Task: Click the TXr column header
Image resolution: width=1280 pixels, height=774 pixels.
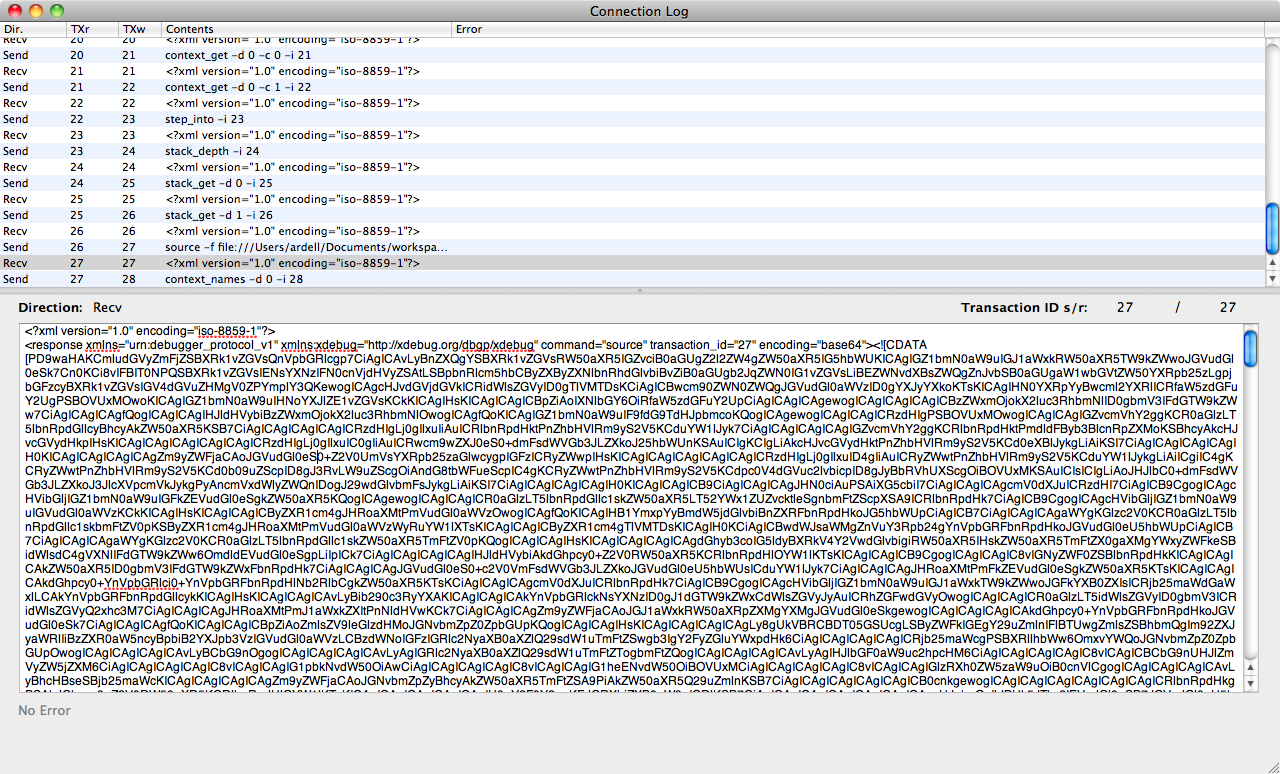Action: (92, 30)
